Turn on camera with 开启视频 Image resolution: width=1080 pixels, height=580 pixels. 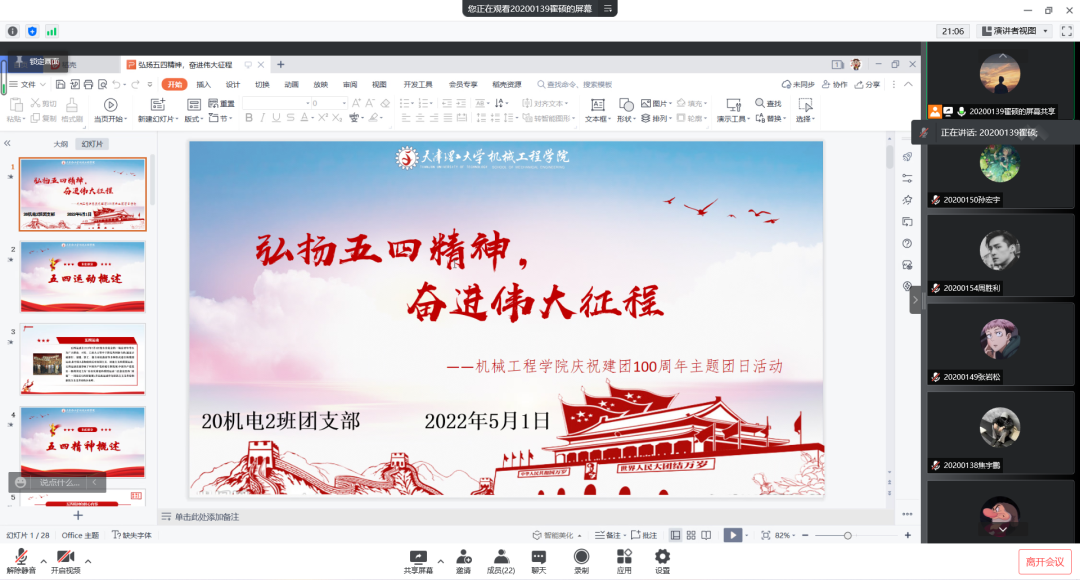(x=66, y=558)
